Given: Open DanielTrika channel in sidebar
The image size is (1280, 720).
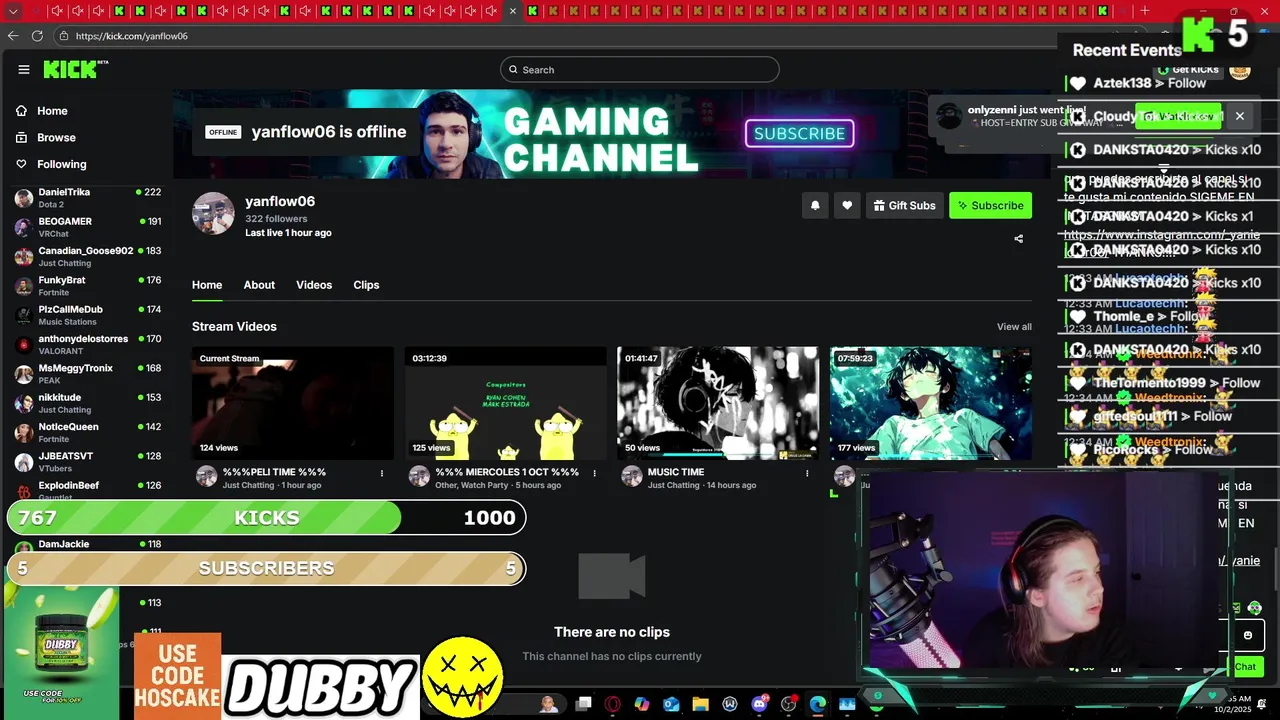Looking at the screenshot, I should 88,197.
